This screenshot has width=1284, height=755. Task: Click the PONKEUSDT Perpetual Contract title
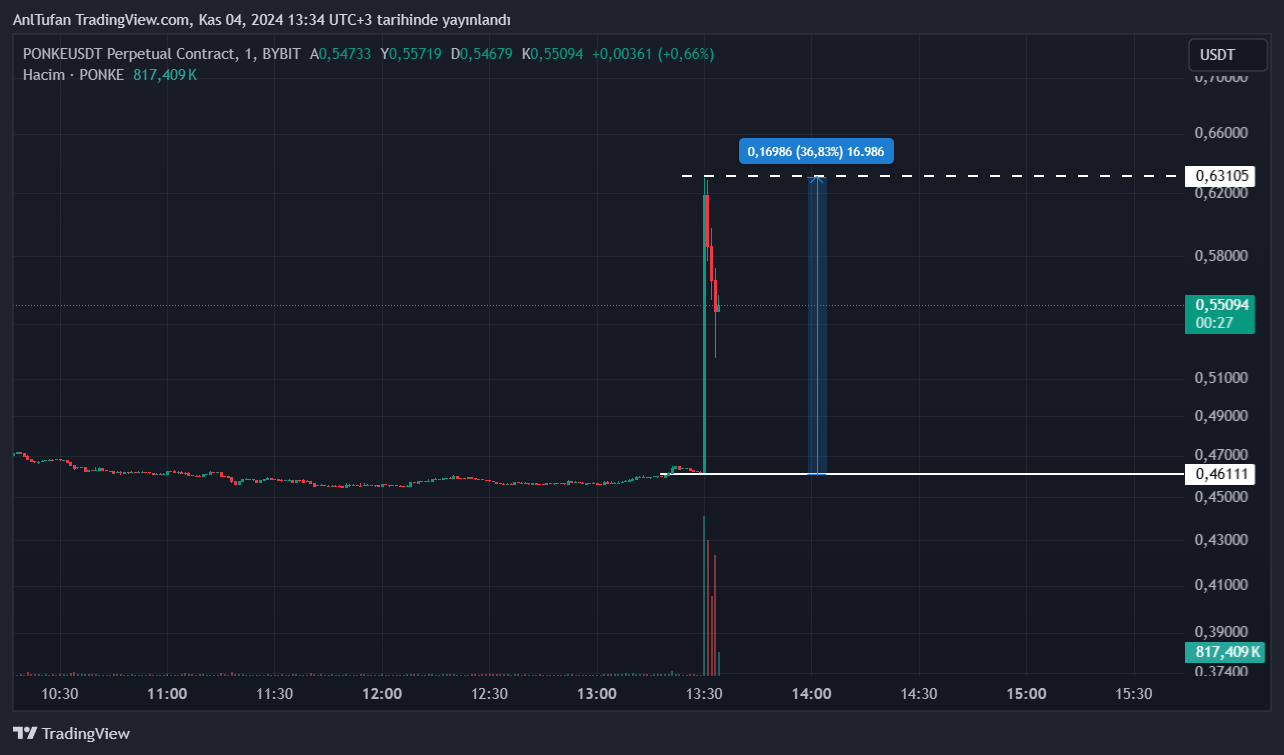pos(130,54)
